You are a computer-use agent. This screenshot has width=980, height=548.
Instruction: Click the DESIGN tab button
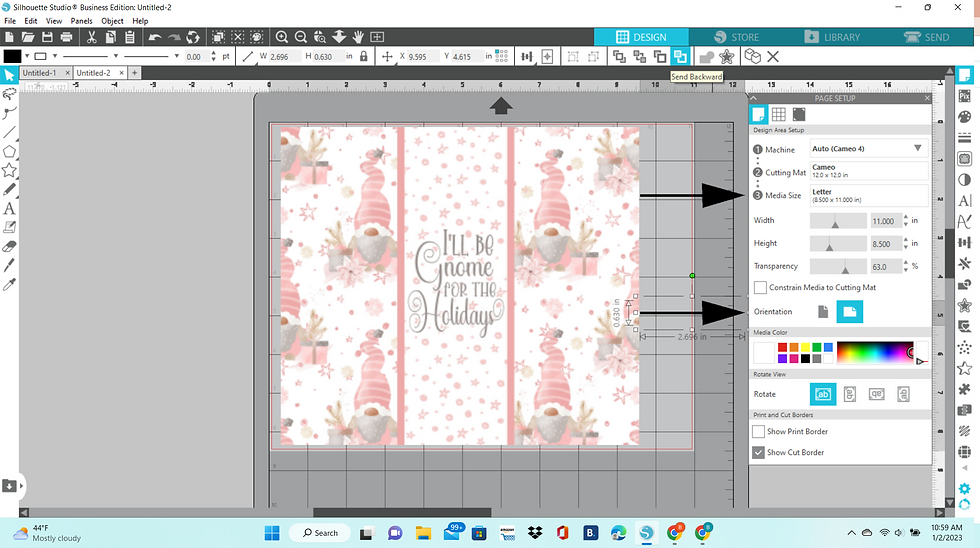tap(641, 37)
